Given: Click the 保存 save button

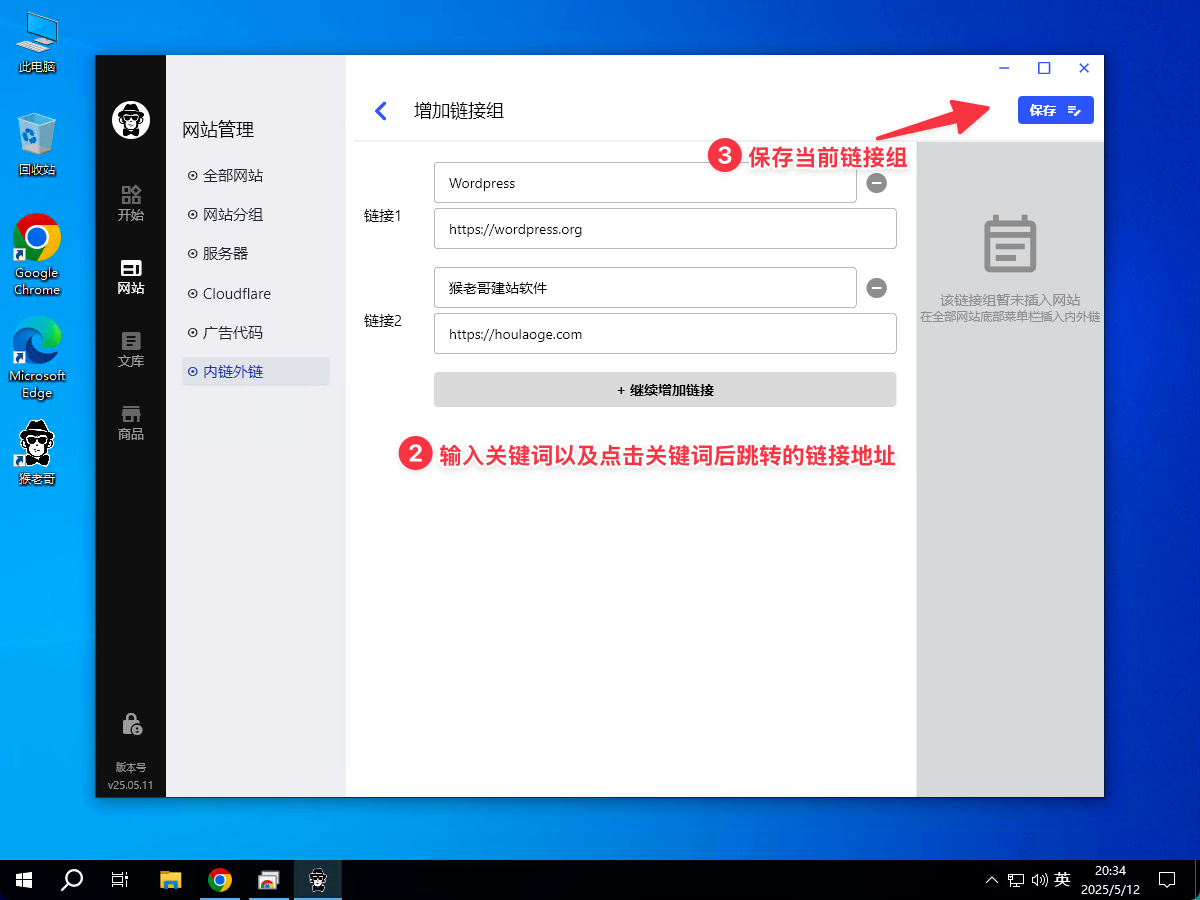Looking at the screenshot, I should point(1055,110).
